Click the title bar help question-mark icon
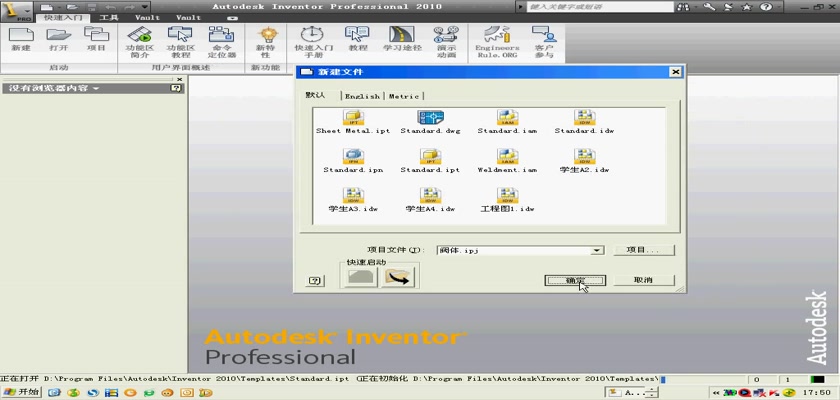Screen dimensions: 840x400 pos(766,7)
